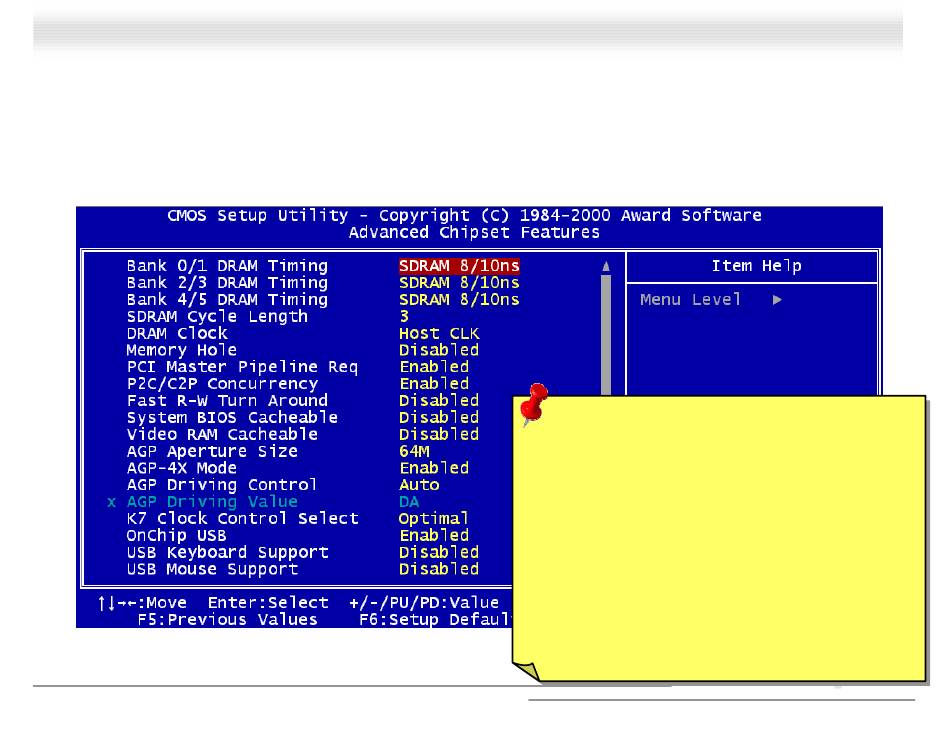Select the K7 Clock Control Select option
Image resolution: width=950 pixels, height=735 pixels.
click(242, 519)
